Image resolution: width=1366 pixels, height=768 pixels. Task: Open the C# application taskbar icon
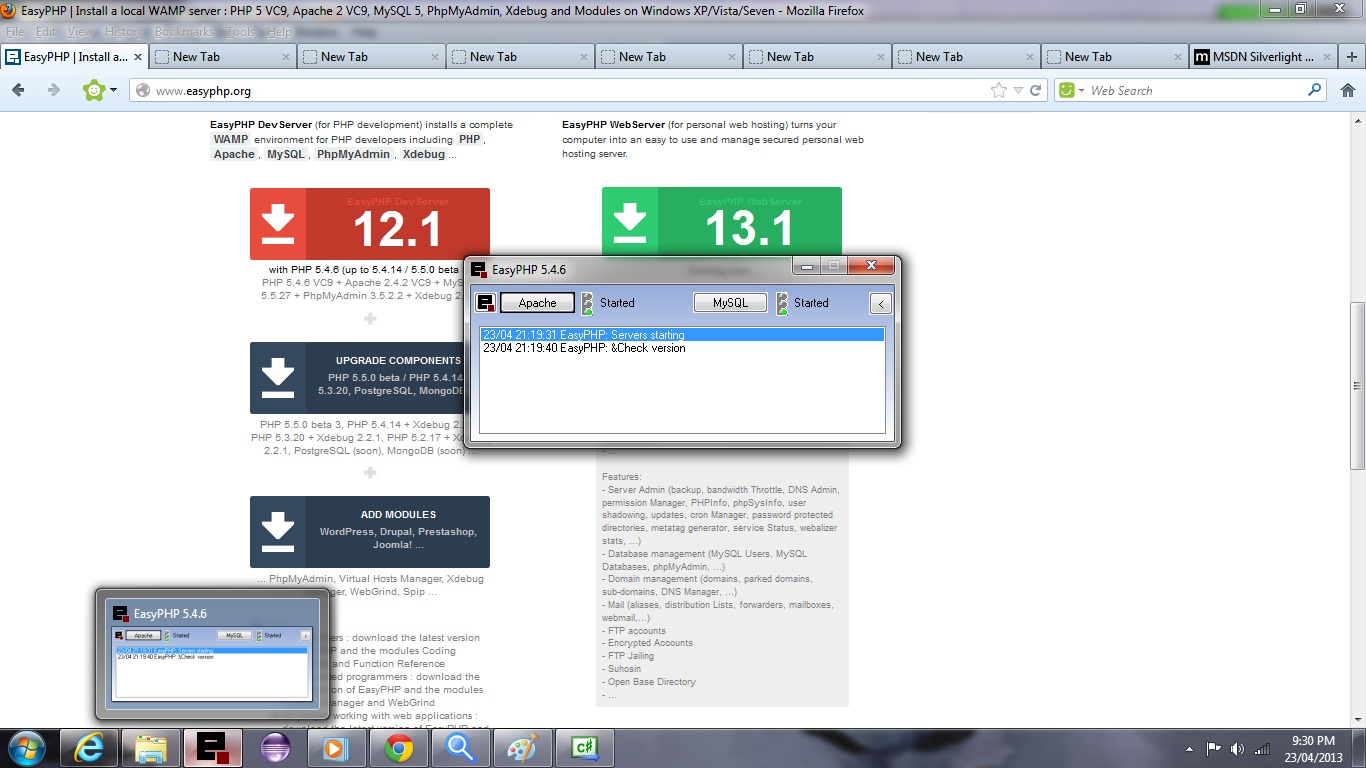[x=584, y=747]
